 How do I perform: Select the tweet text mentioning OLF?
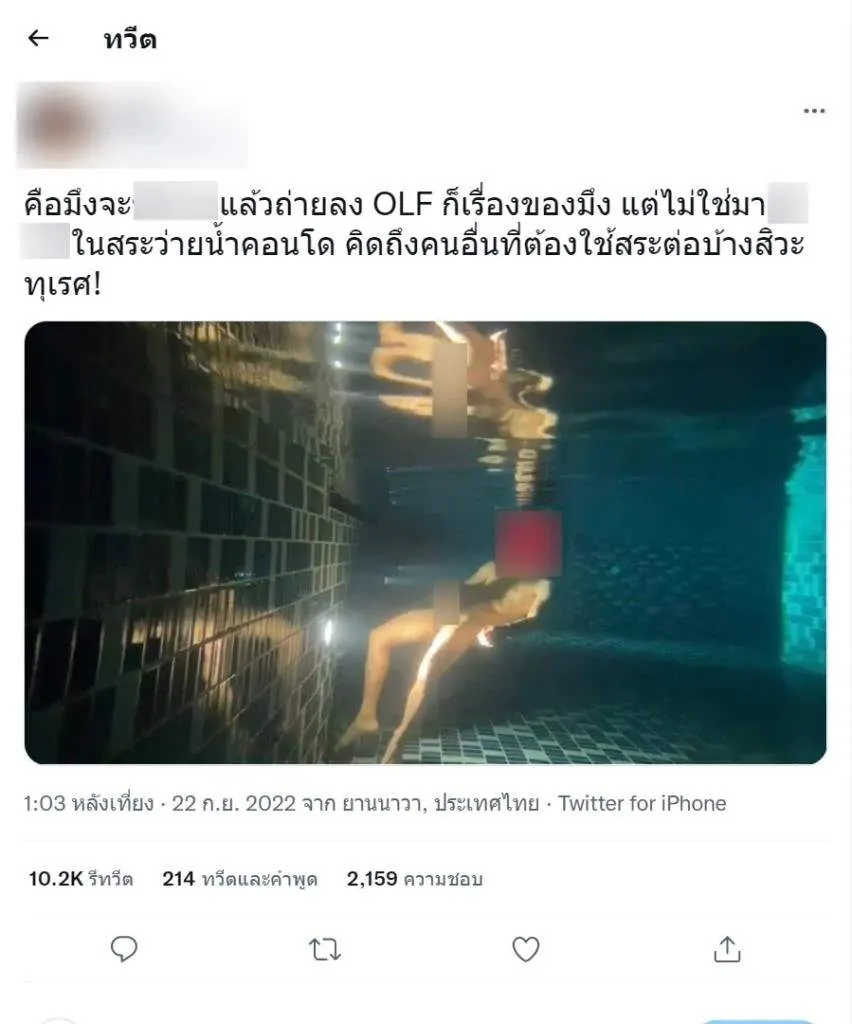point(414,244)
